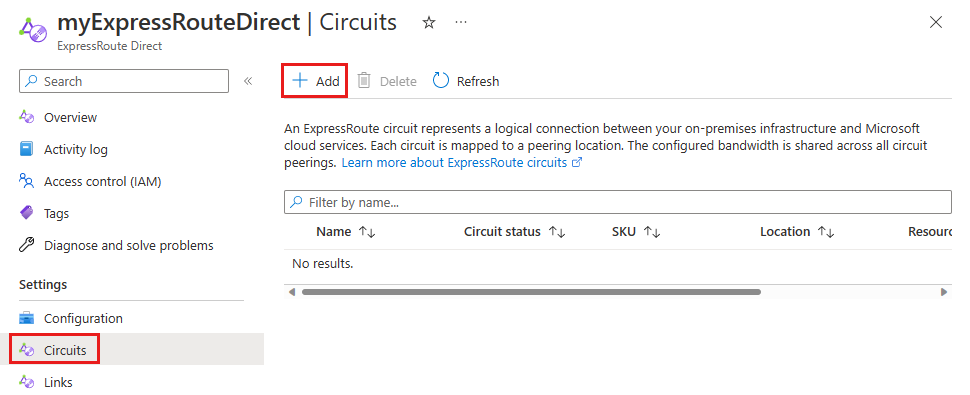Viewport: 970px width, 395px height.
Task: Sort the list by SKU arrows
Action: click(652, 232)
